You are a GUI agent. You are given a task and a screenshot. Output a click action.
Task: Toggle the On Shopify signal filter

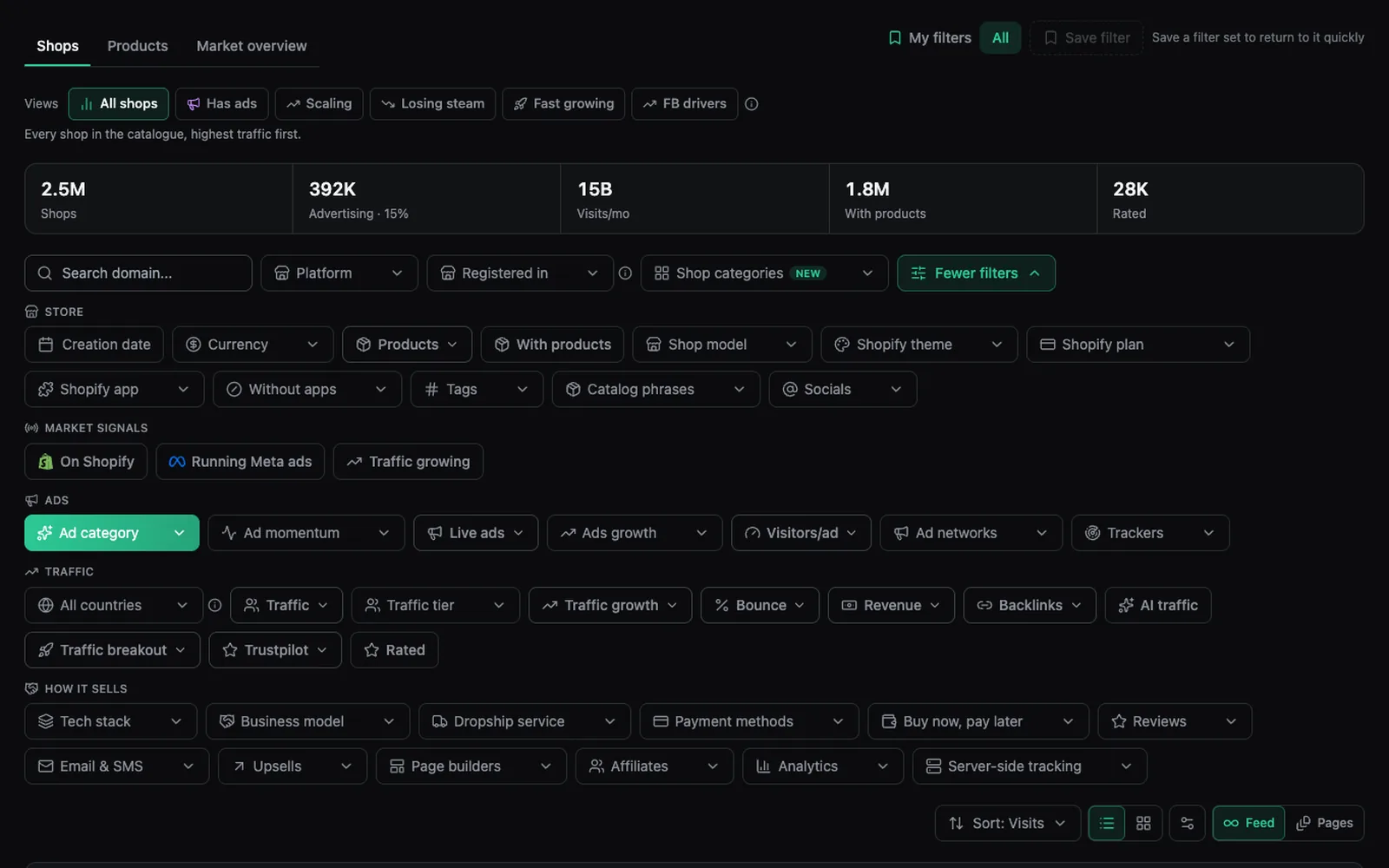86,462
